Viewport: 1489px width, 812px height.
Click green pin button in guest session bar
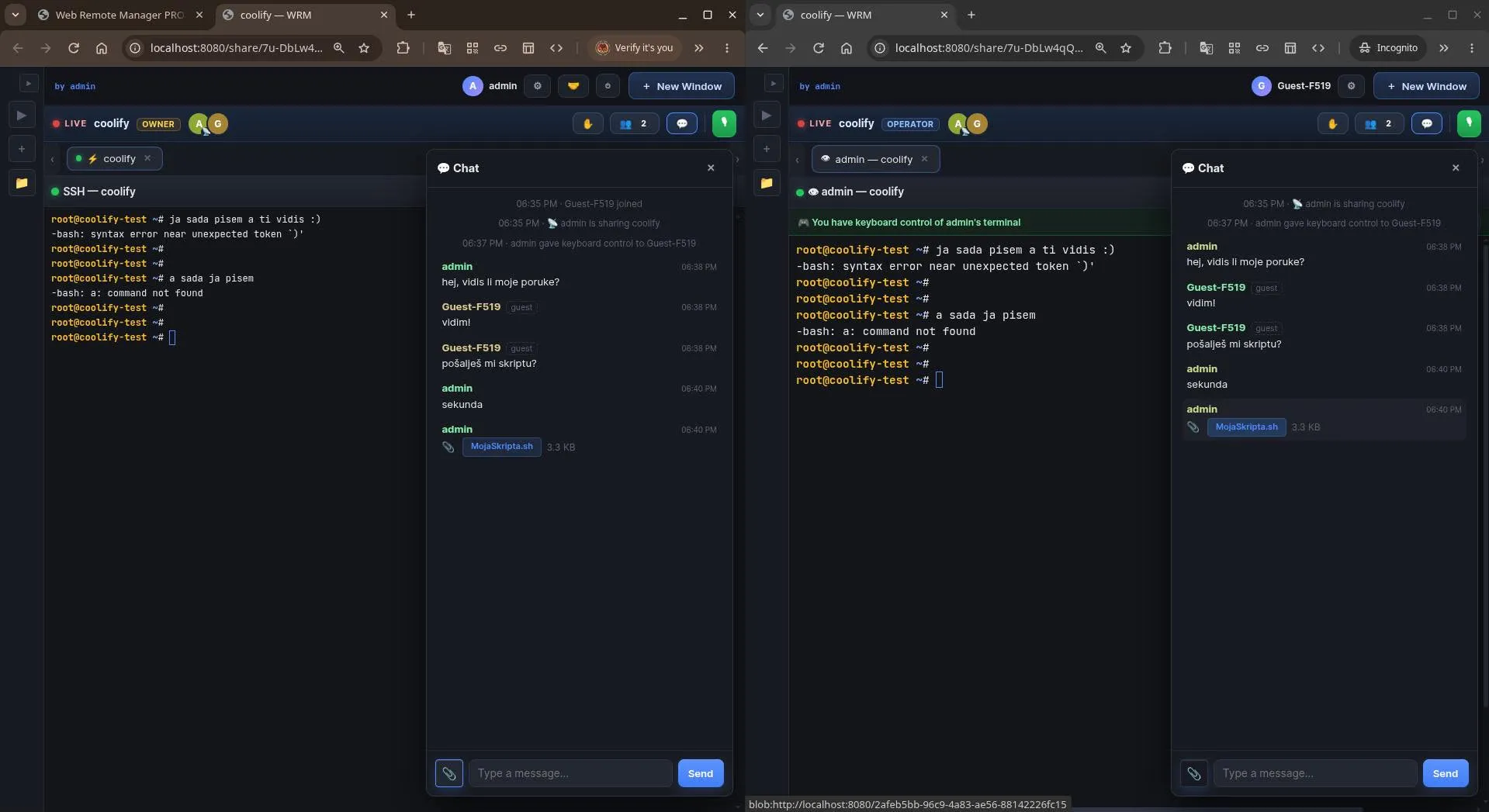(1469, 123)
